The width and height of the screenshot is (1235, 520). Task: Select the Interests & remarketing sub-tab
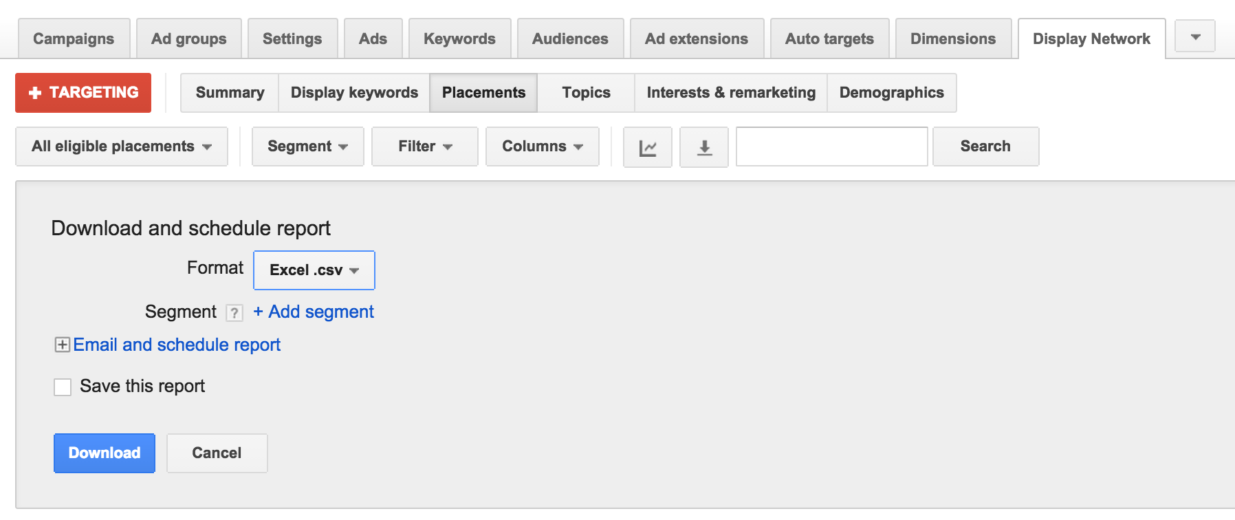(731, 92)
